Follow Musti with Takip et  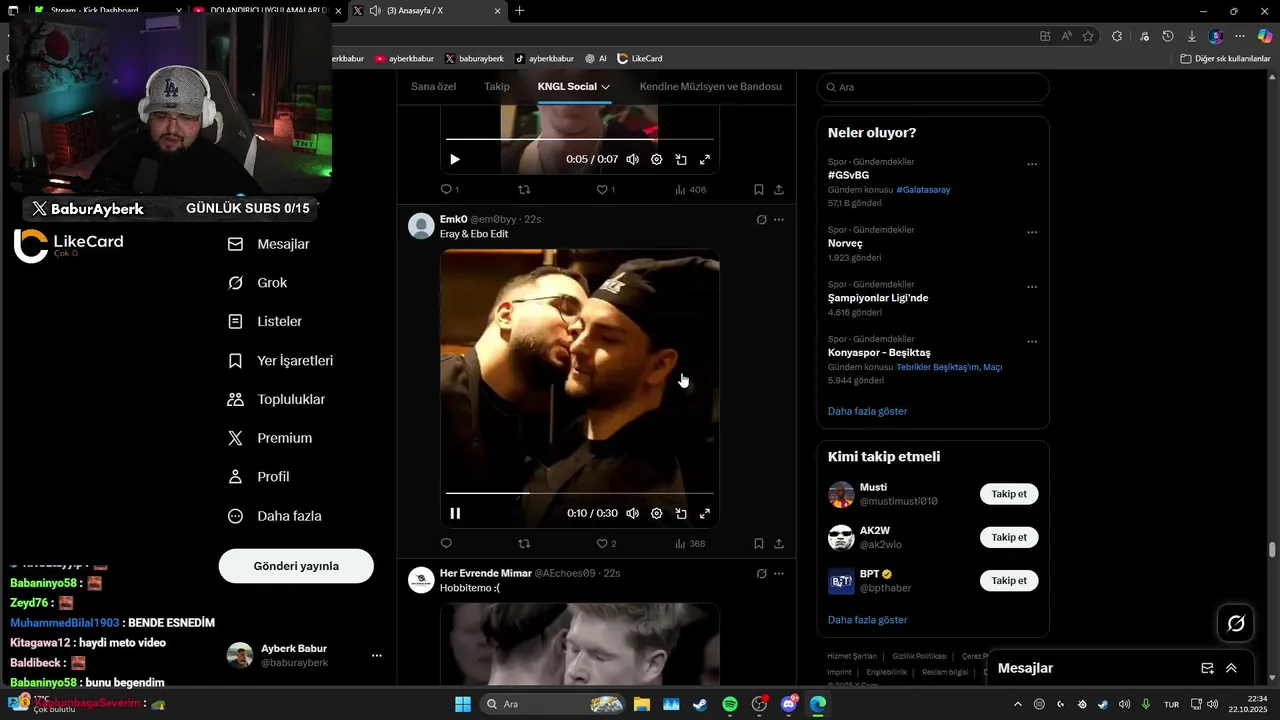1009,494
